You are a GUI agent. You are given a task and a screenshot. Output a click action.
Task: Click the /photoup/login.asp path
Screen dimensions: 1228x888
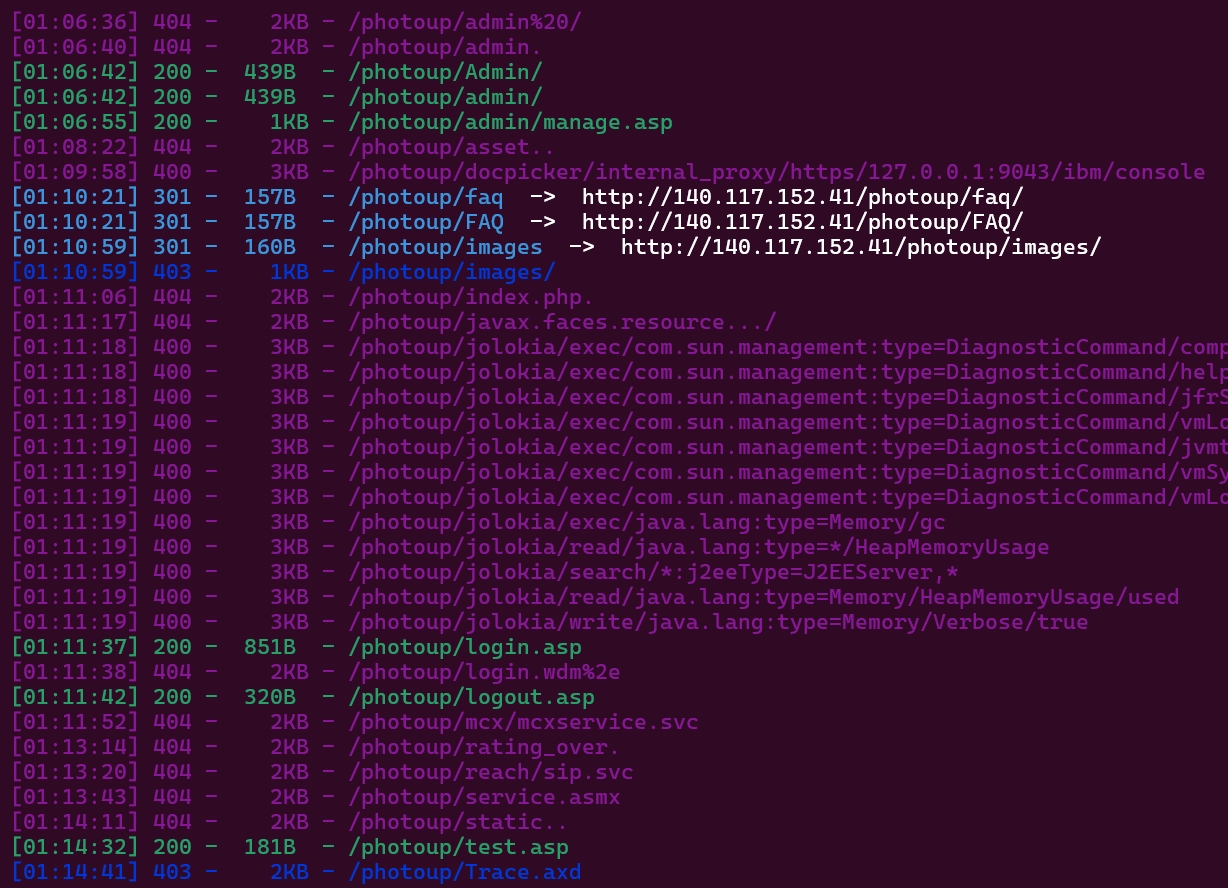click(x=465, y=647)
